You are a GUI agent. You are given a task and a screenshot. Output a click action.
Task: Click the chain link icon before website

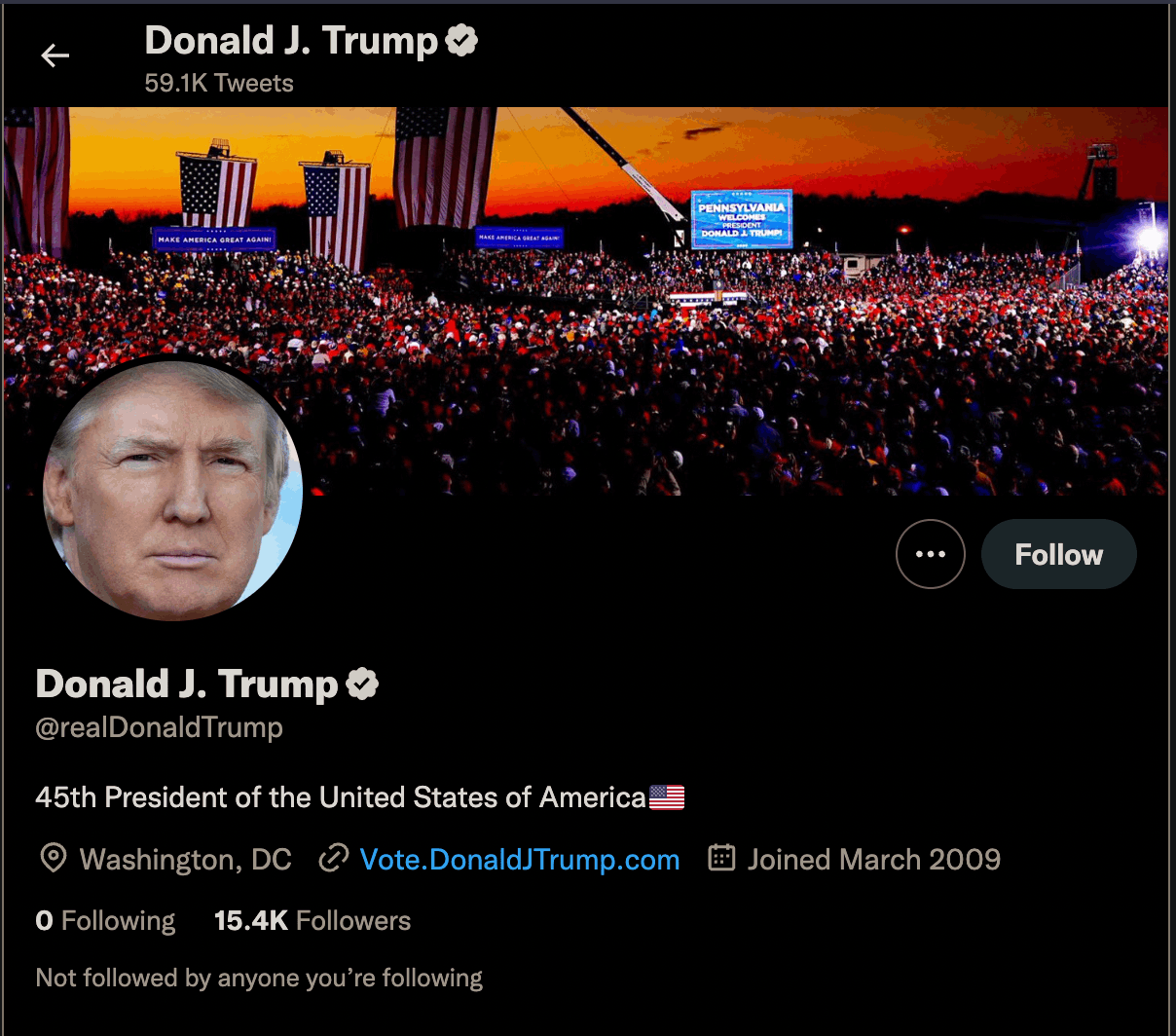pos(334,859)
